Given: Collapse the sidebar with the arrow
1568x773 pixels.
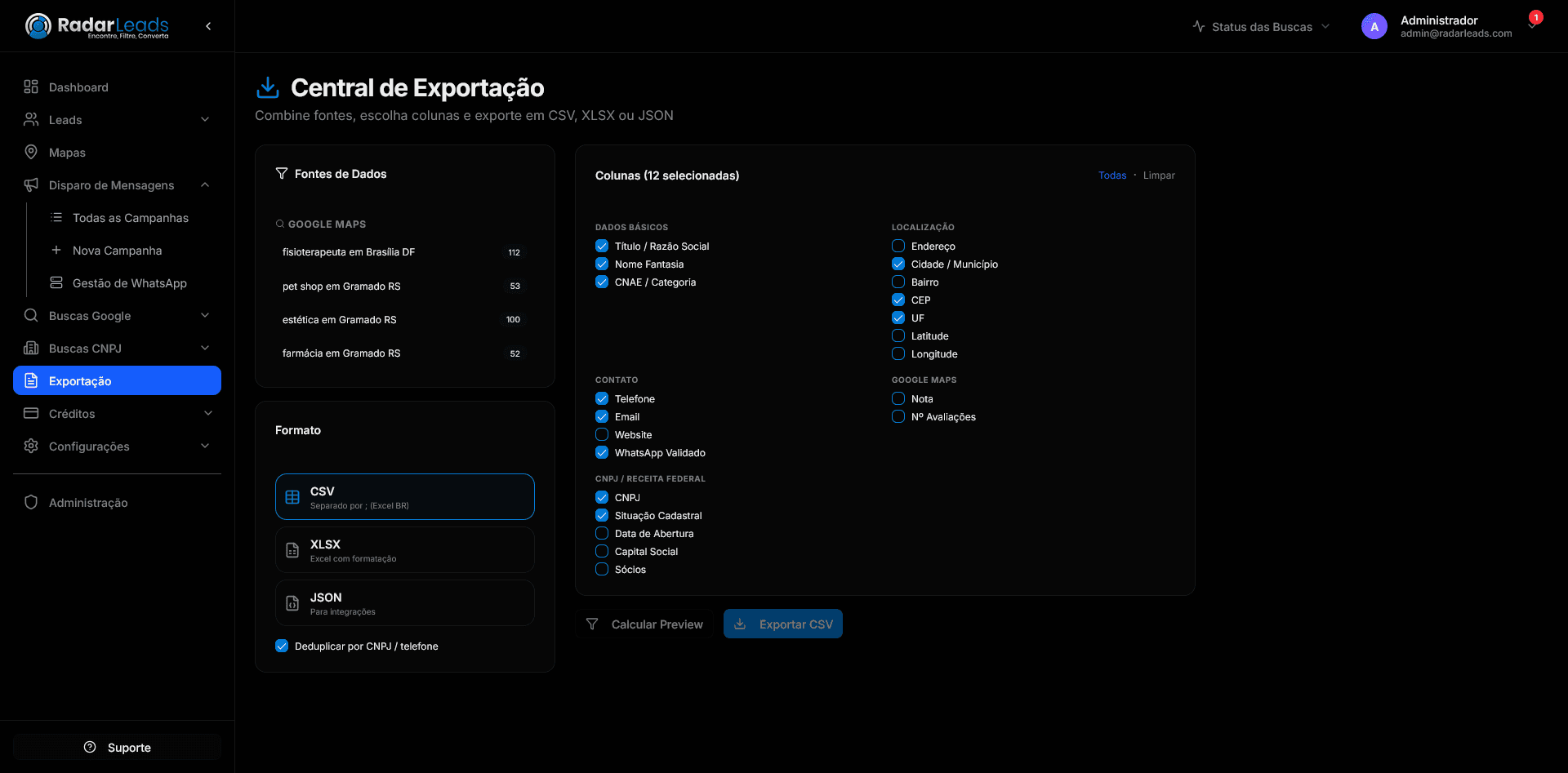Looking at the screenshot, I should (208, 26).
